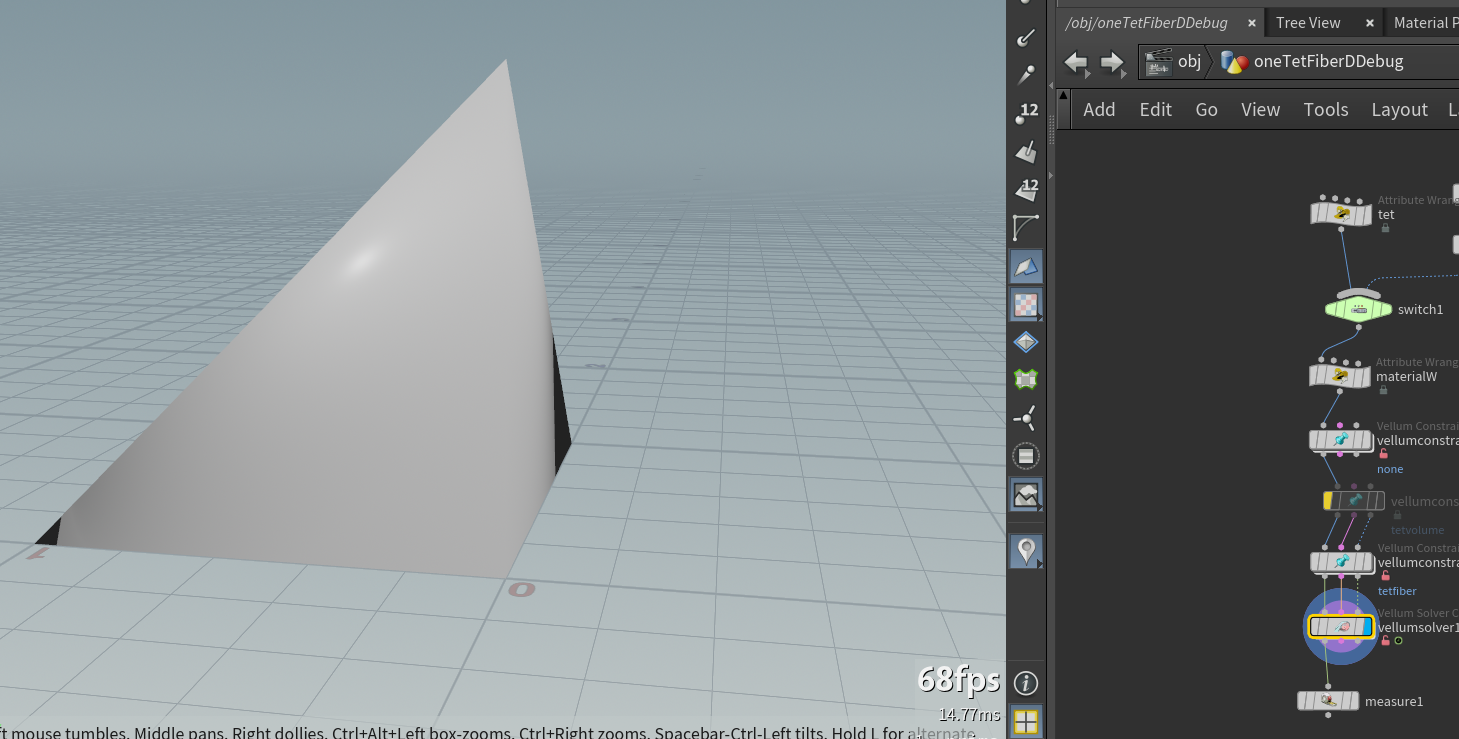Click red lock above none label
The width and height of the screenshot is (1459, 739).
(x=1383, y=454)
